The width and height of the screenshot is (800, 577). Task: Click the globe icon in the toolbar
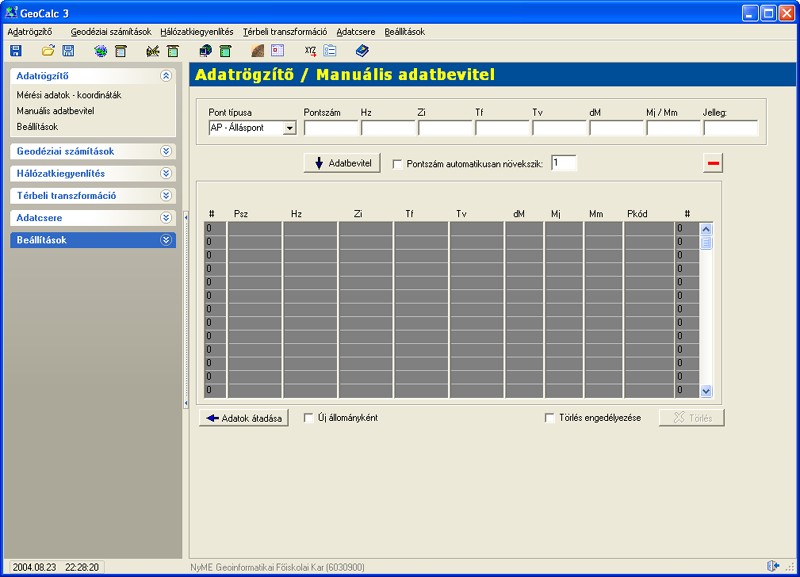point(101,51)
